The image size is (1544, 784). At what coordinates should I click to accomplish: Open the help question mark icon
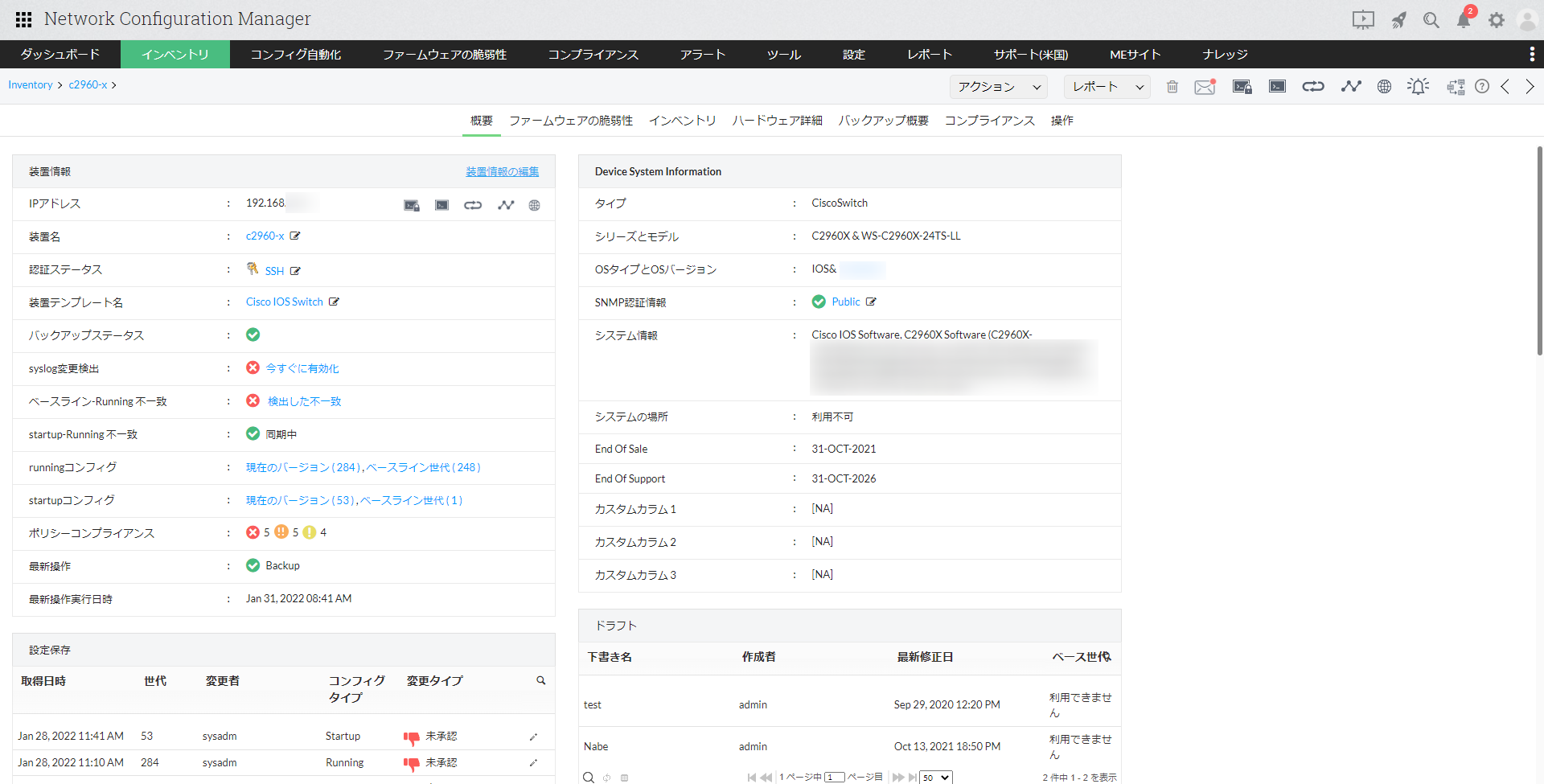click(x=1482, y=87)
